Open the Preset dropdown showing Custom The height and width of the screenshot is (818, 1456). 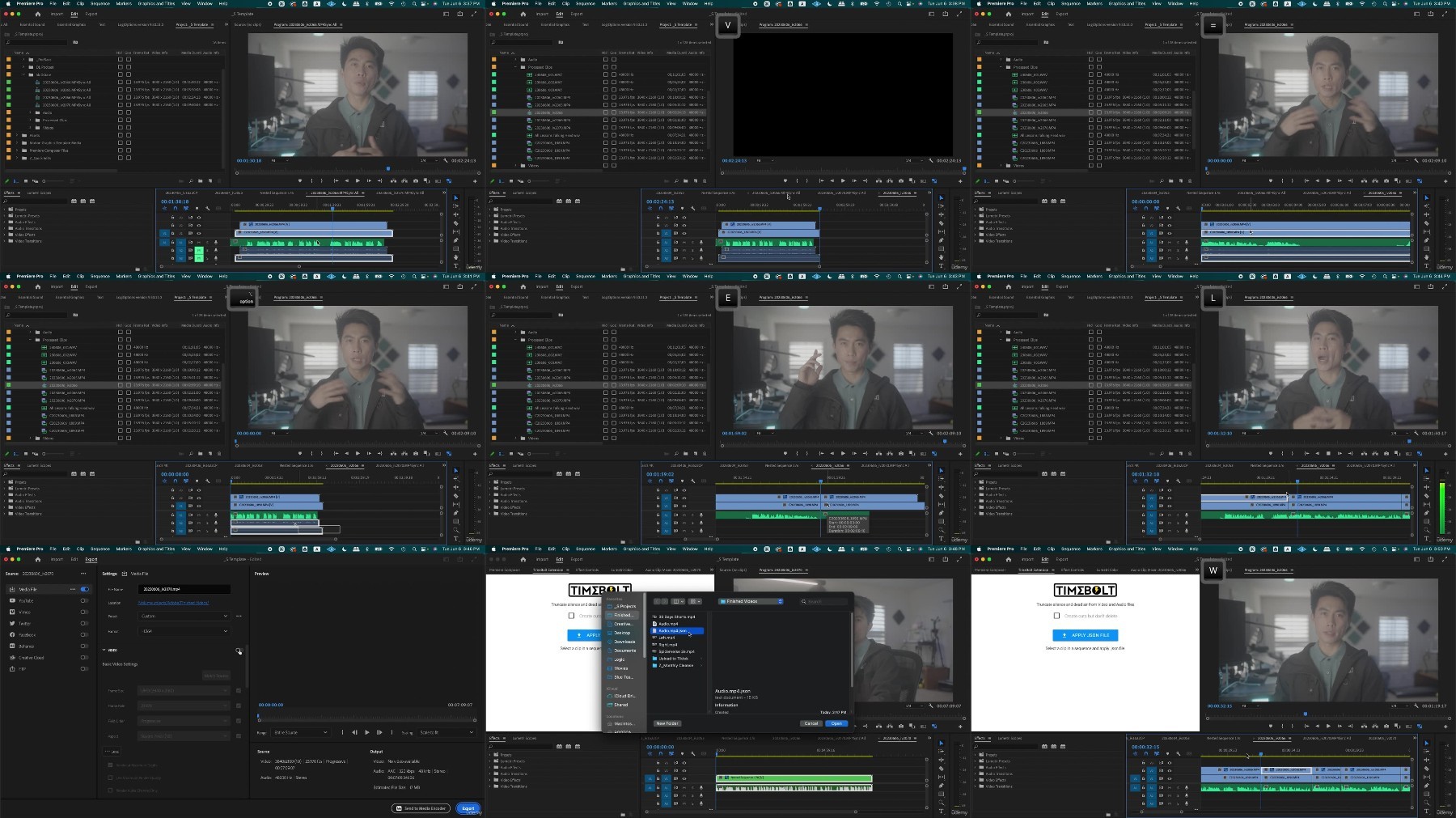pyautogui.click(x=184, y=616)
